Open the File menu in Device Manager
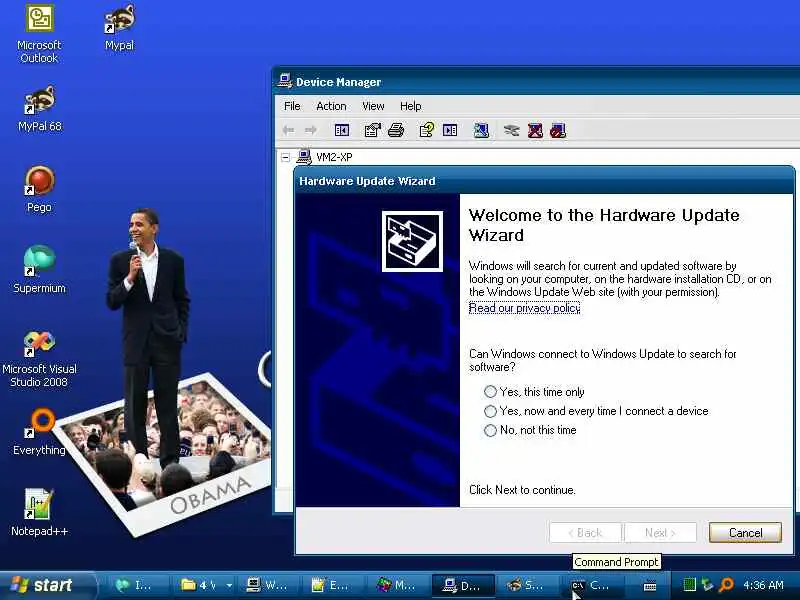The width and height of the screenshot is (800, 600). point(292,106)
